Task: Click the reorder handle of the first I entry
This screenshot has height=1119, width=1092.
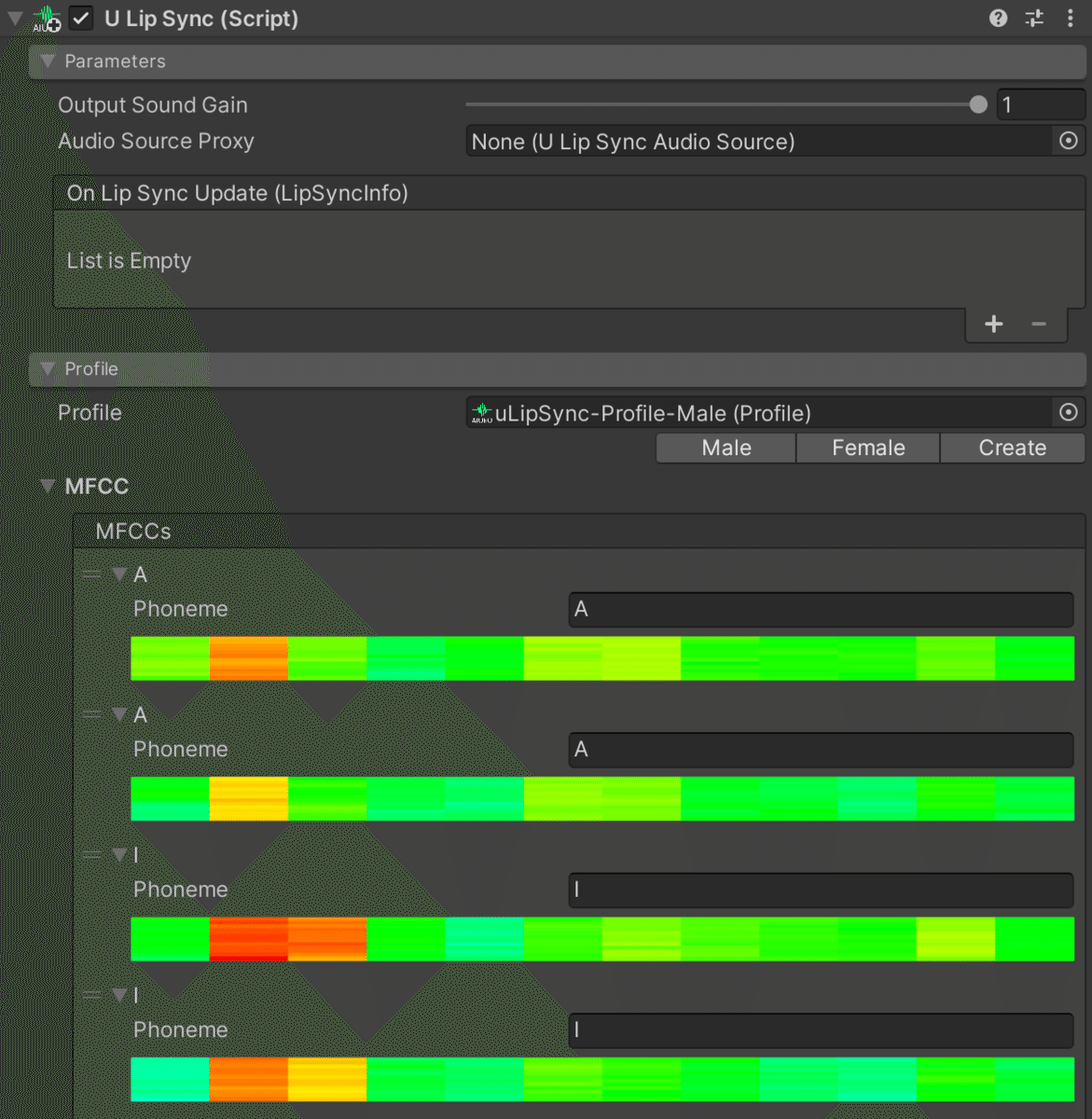Action: pos(93,854)
